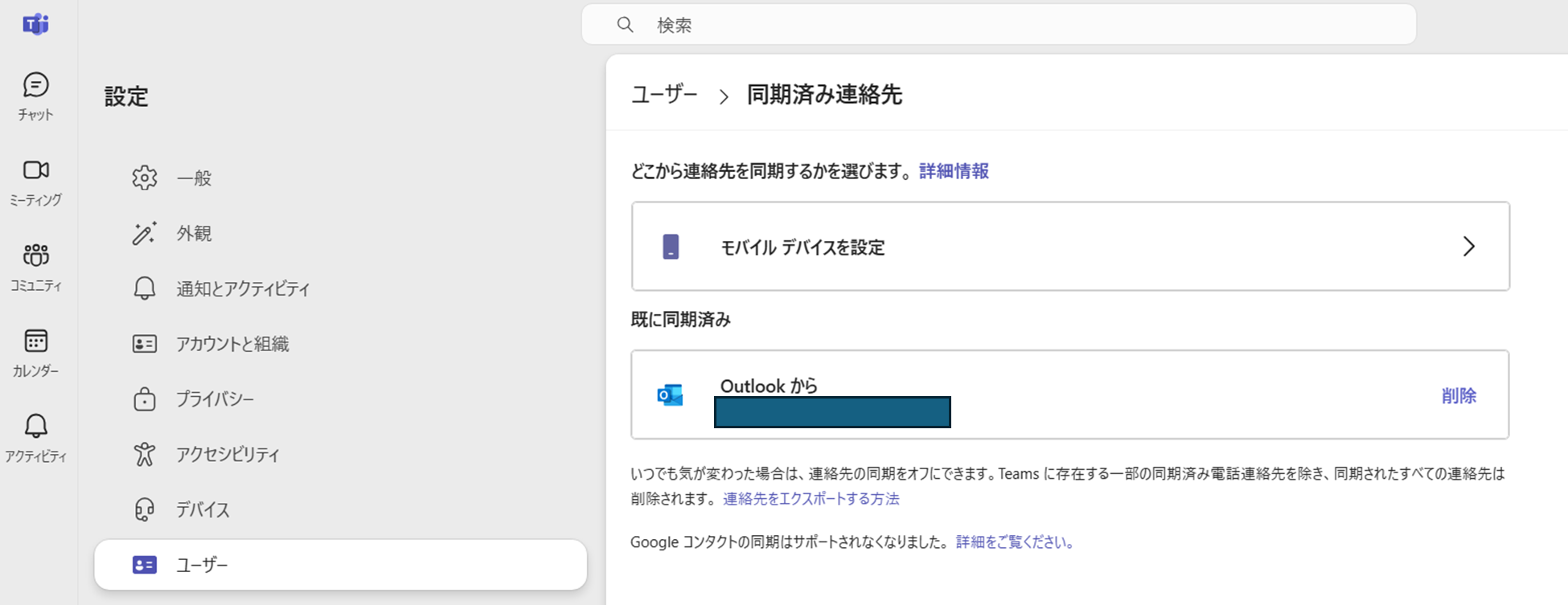Open the チャット icon in the sidebar
Image resolution: width=1568 pixels, height=605 pixels.
[x=35, y=84]
